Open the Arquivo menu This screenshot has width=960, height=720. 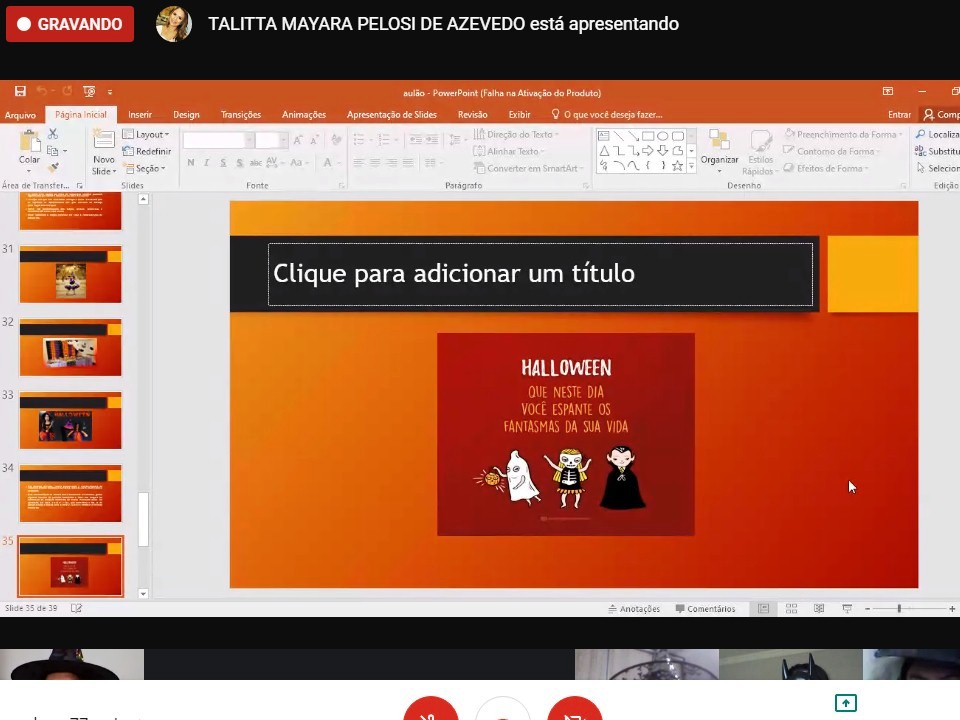[20, 114]
